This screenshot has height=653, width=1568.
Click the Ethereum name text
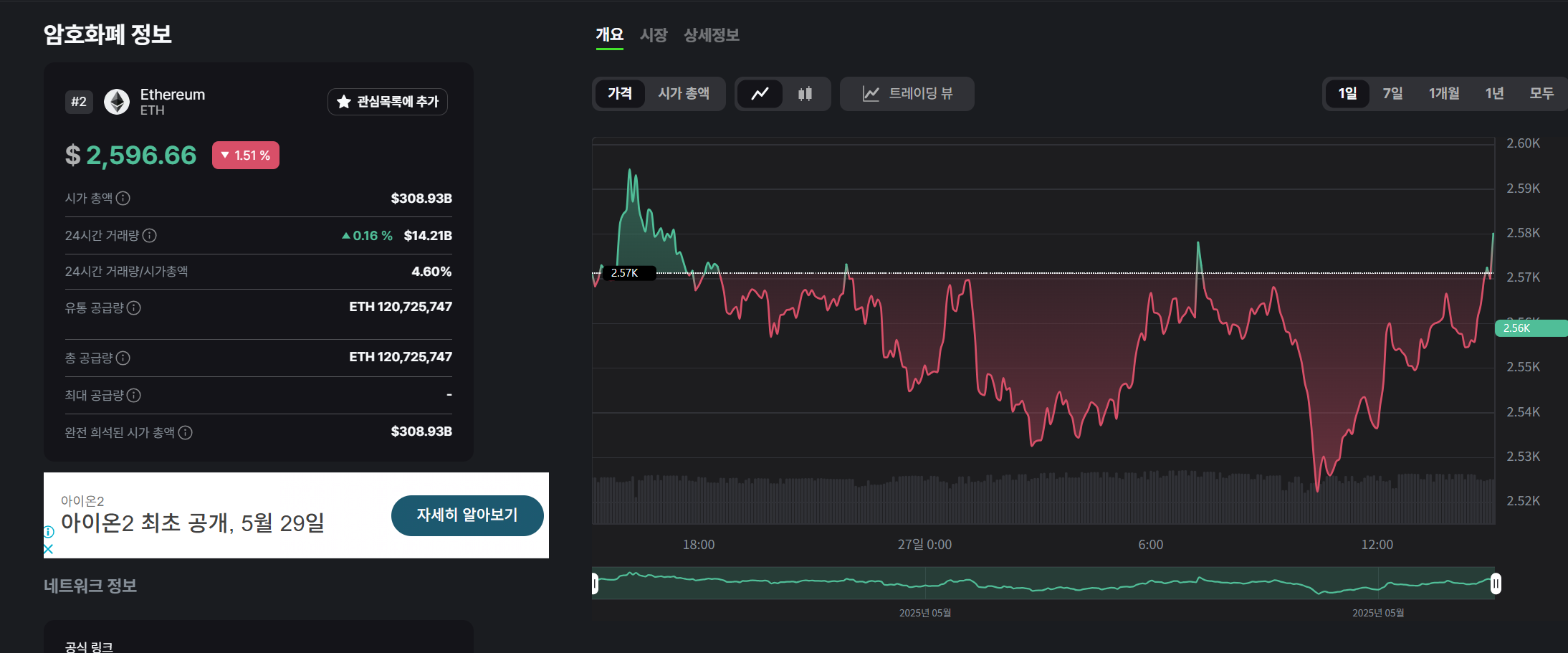pyautogui.click(x=173, y=95)
